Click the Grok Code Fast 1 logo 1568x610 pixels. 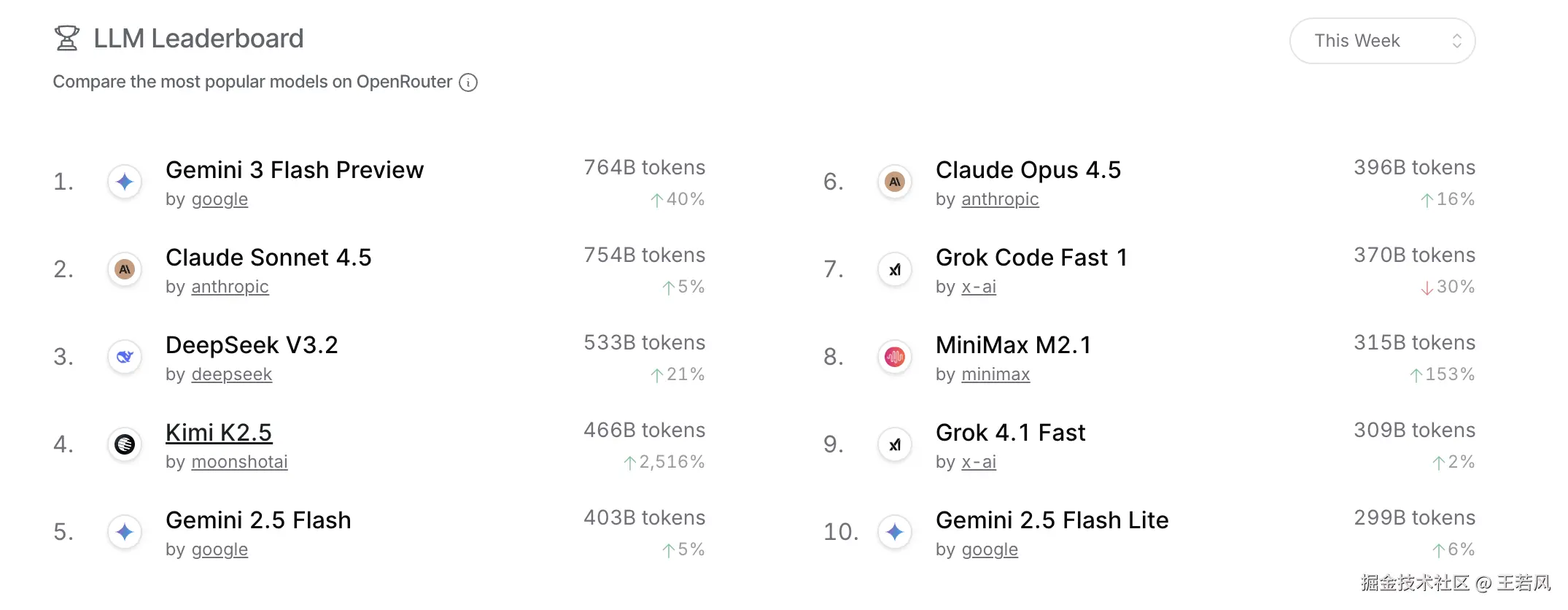pos(895,269)
